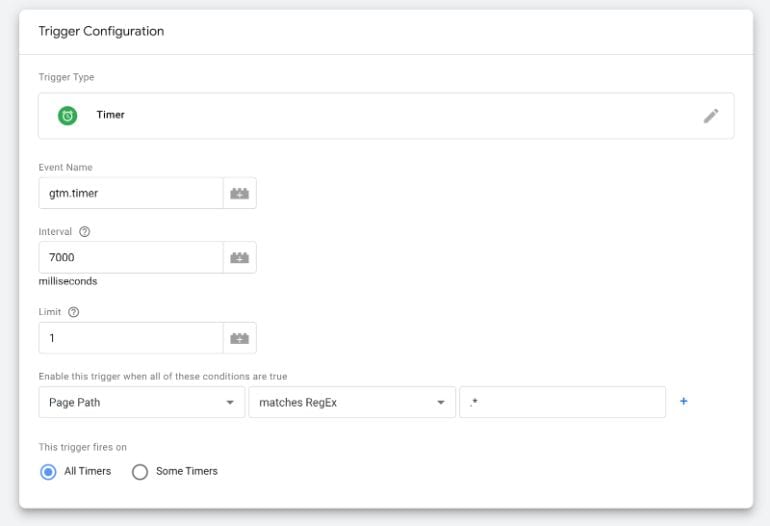Click the Some Timers label text
Image resolution: width=770 pixels, height=526 pixels.
pyautogui.click(x=186, y=472)
